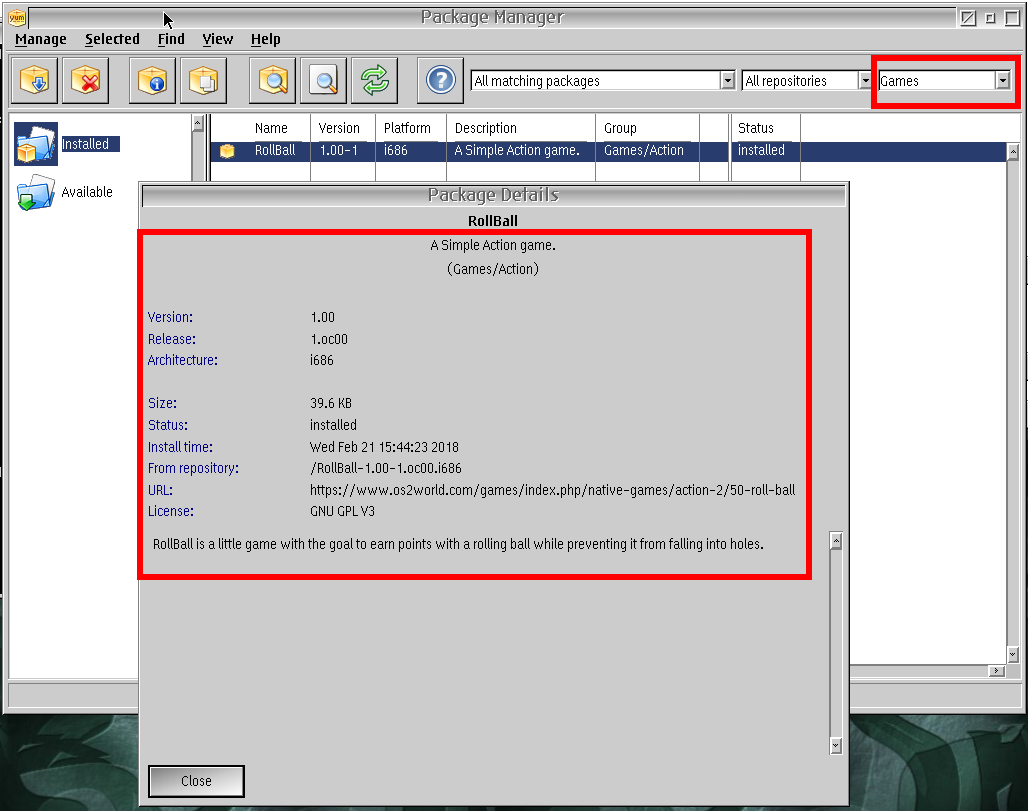This screenshot has height=811, width=1028.
Task: Click the RollBall package box icon
Action: (227, 151)
